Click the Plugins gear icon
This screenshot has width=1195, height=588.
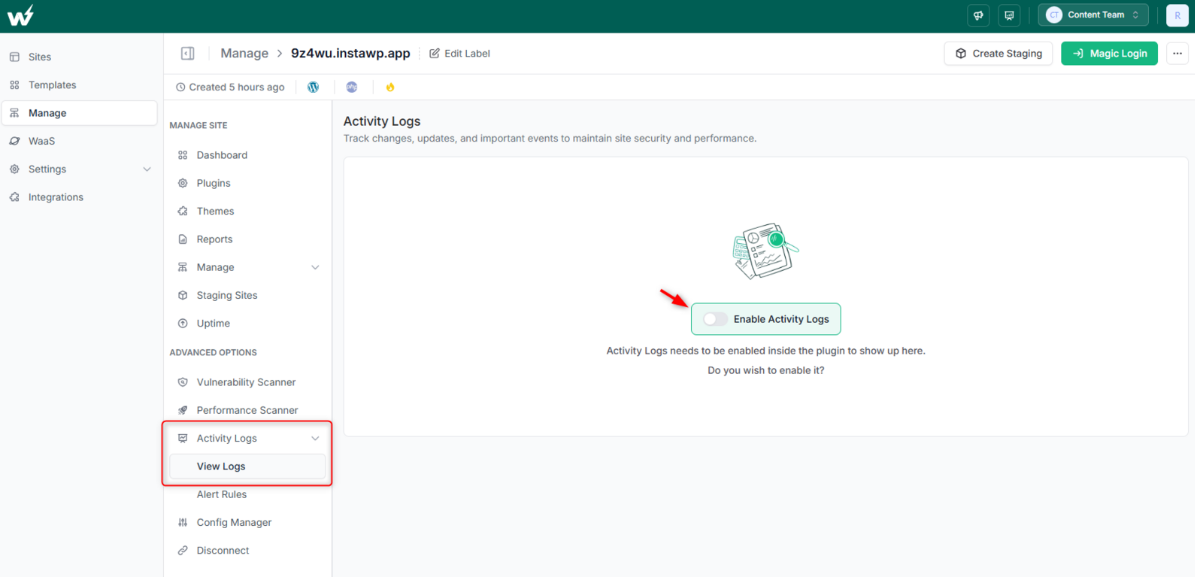coord(183,184)
